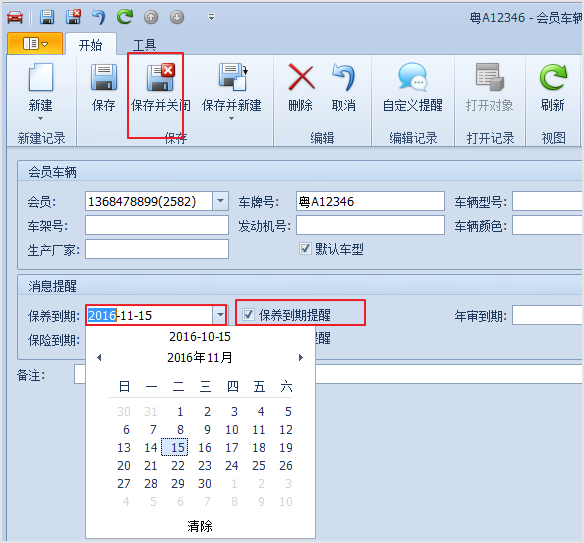This screenshot has height=543, width=584.
Task: Click the 清除 clear button in calendar
Action: [x=200, y=526]
